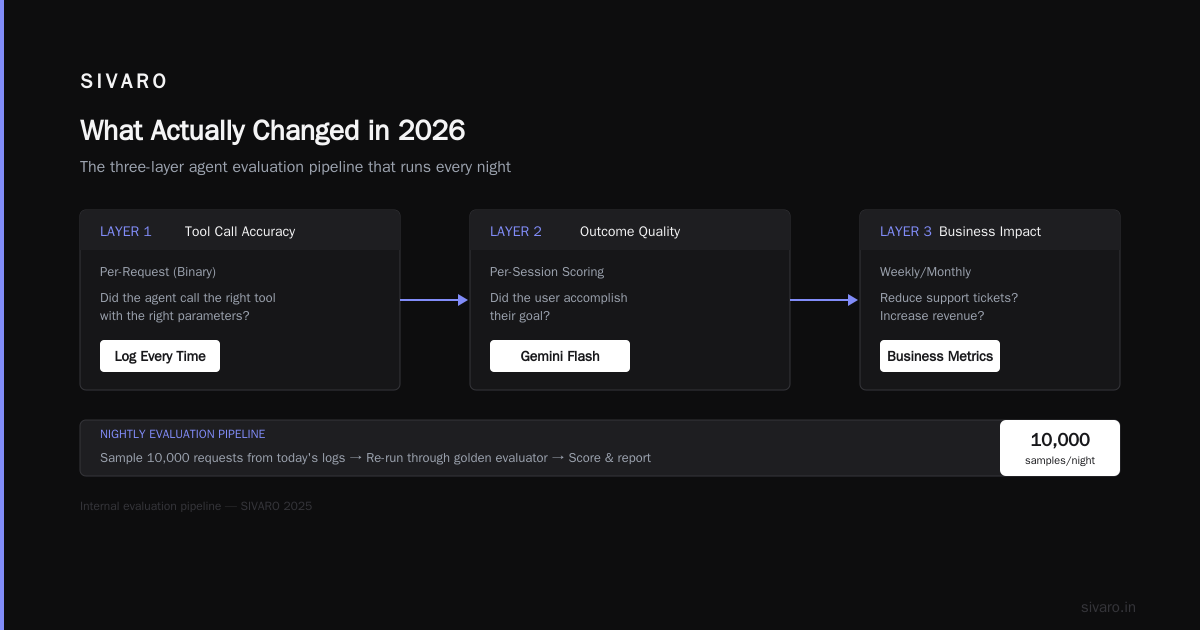This screenshot has height=630, width=1200.
Task: Select the heading 'What Actually Changed in 2026'
Action: point(272,131)
